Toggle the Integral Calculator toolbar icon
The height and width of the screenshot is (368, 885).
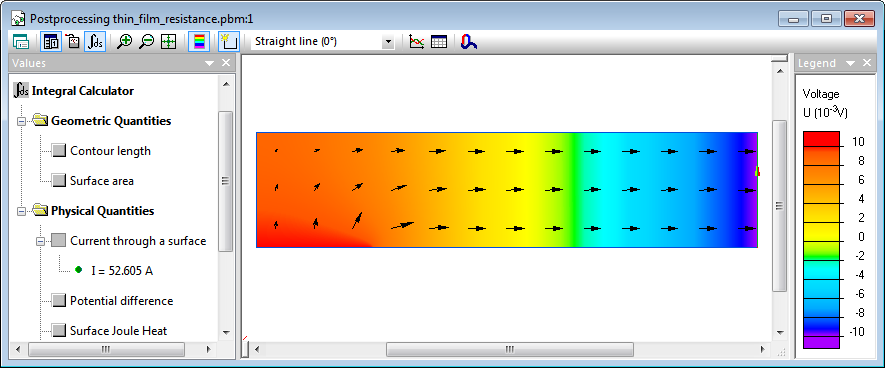pos(96,42)
